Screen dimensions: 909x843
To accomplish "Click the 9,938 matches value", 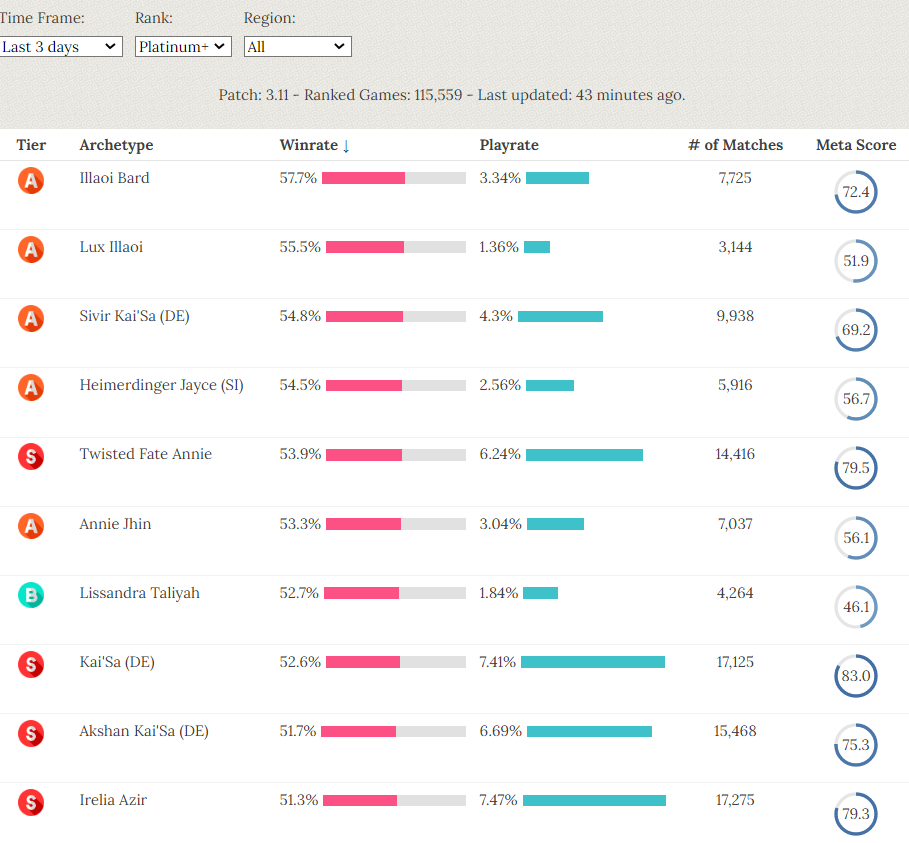I will pyautogui.click(x=735, y=316).
